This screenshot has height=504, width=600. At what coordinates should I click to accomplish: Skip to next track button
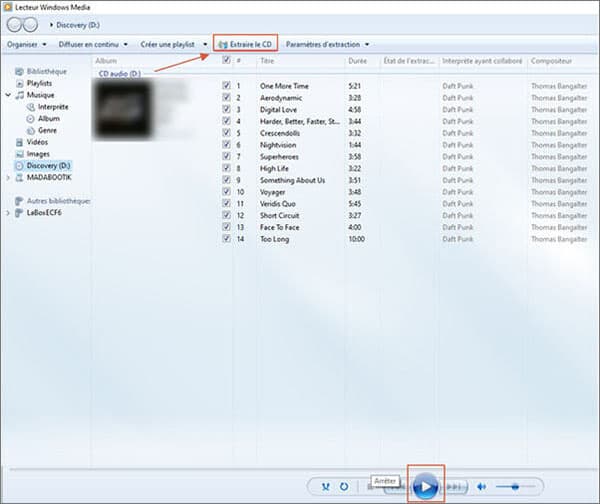(x=454, y=487)
